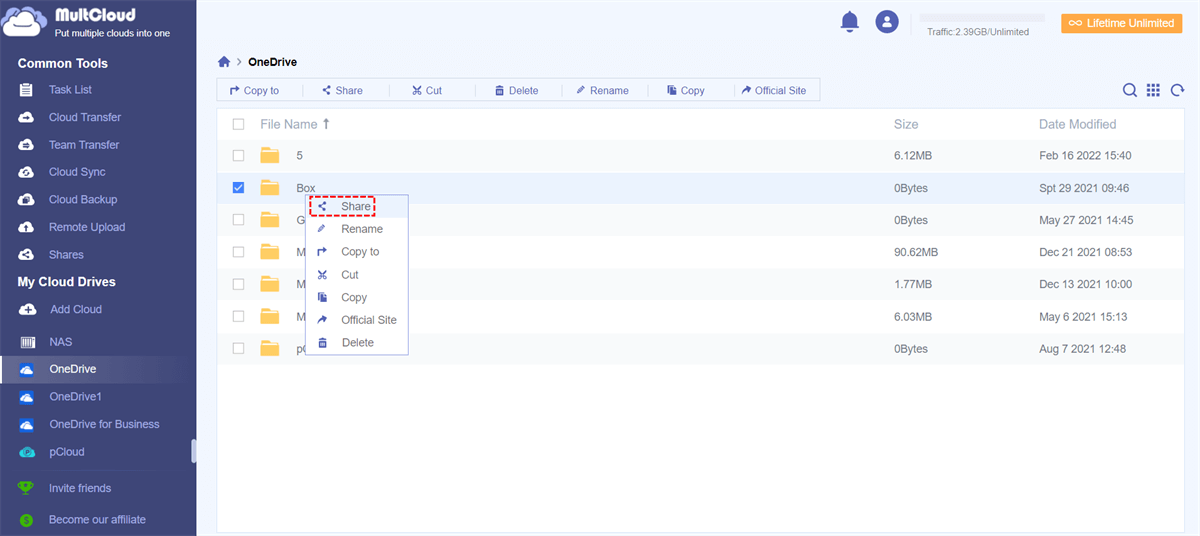Click the sidebar scrollbar handle

coord(194,451)
